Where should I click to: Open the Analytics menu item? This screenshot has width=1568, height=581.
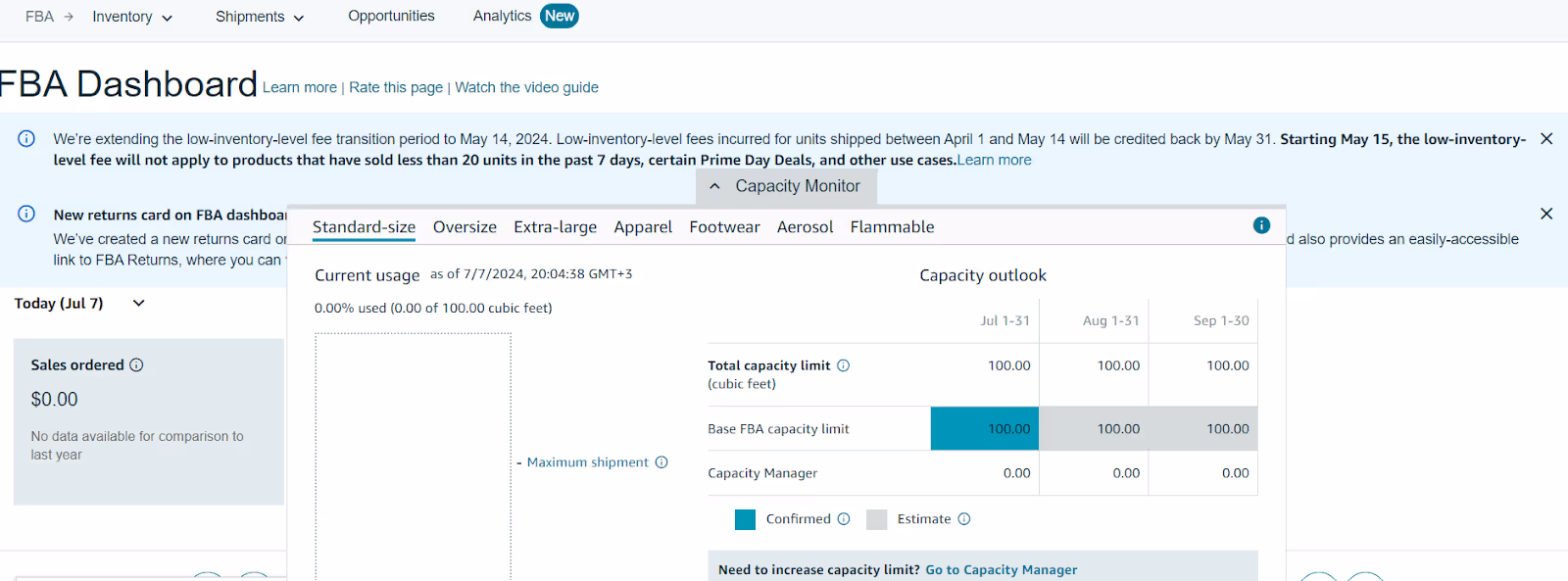[x=502, y=16]
